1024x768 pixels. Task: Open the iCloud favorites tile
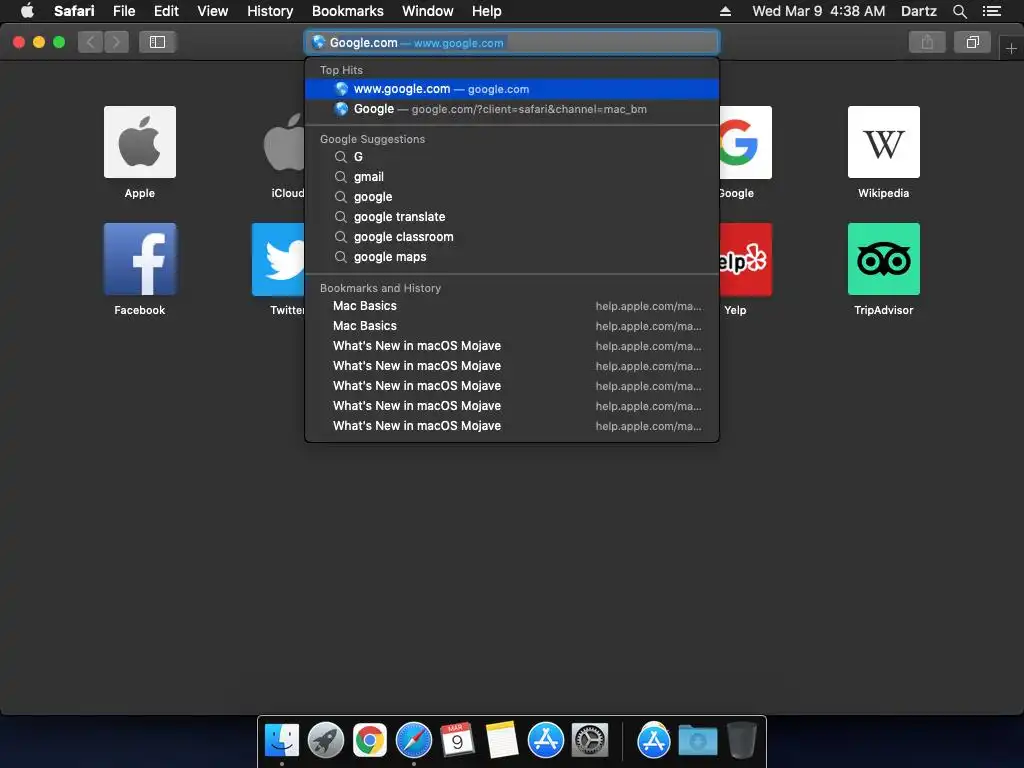tap(283, 142)
